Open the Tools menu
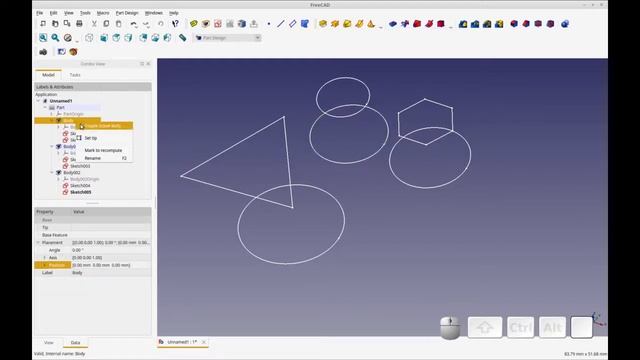Screen dimensions: 640x360 click(85, 13)
